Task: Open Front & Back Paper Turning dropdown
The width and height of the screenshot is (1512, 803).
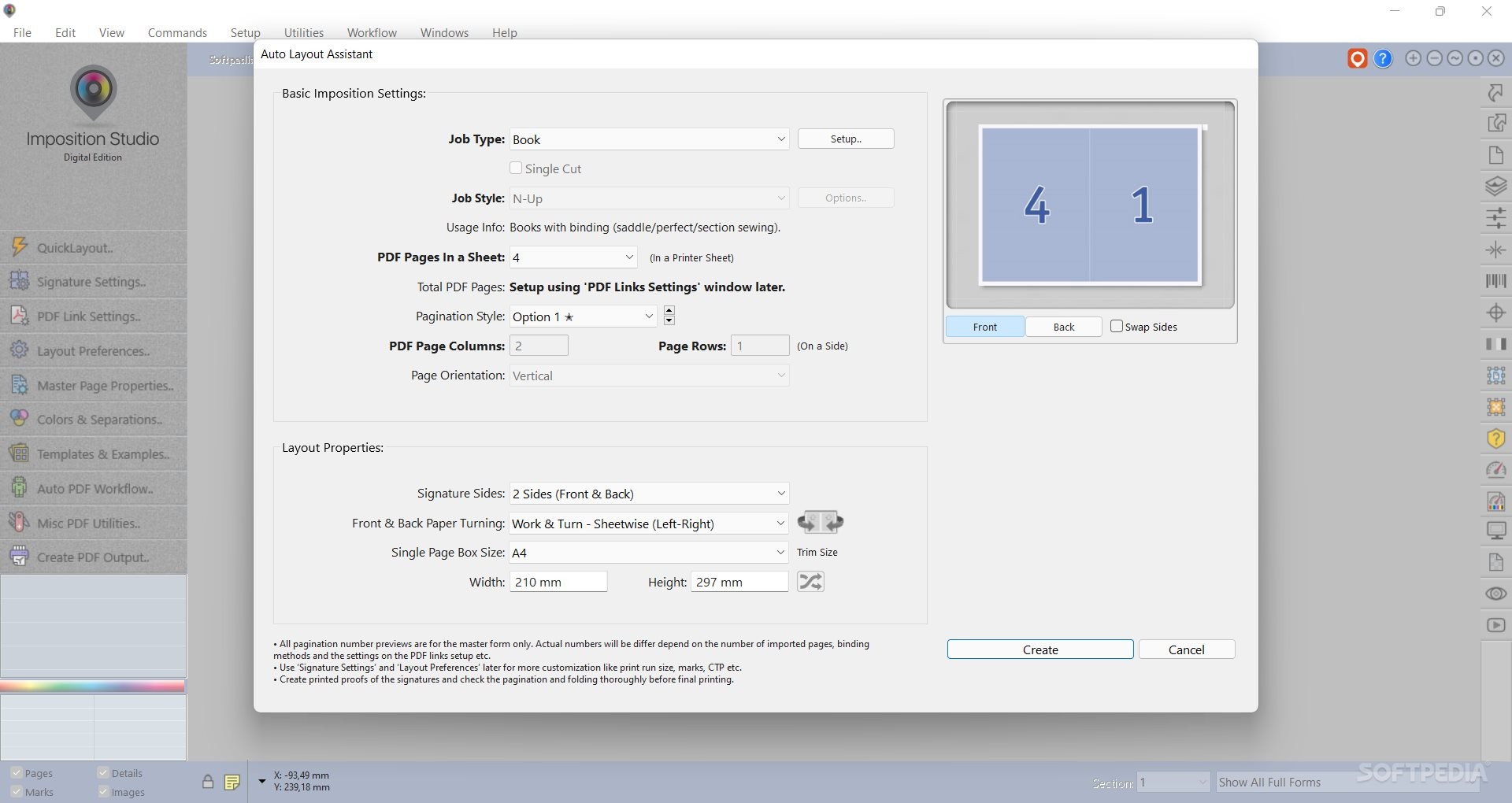Action: pyautogui.click(x=649, y=524)
